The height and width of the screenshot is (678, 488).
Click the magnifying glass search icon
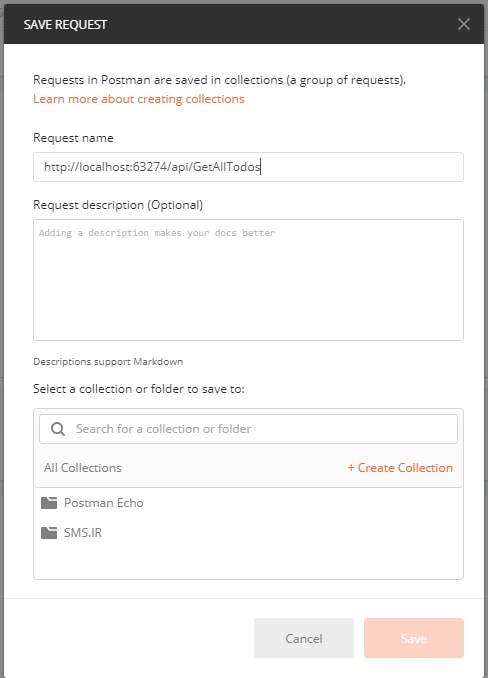pos(58,429)
